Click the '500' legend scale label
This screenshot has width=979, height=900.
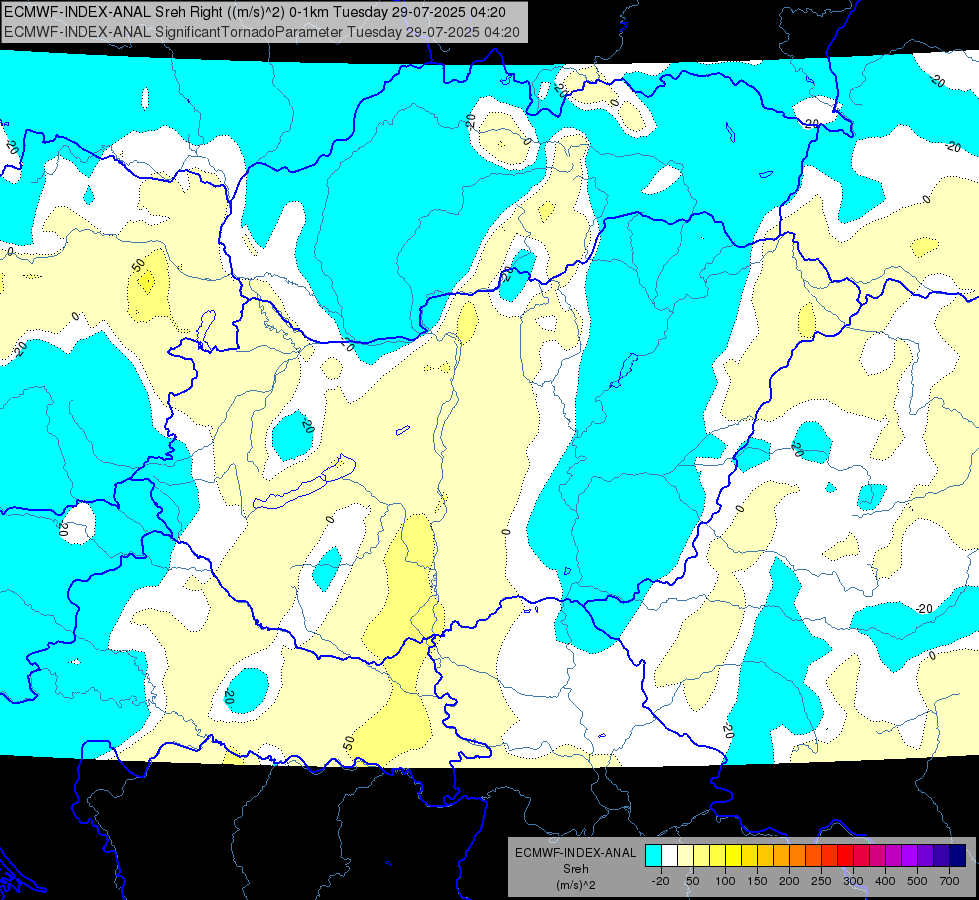(x=917, y=881)
